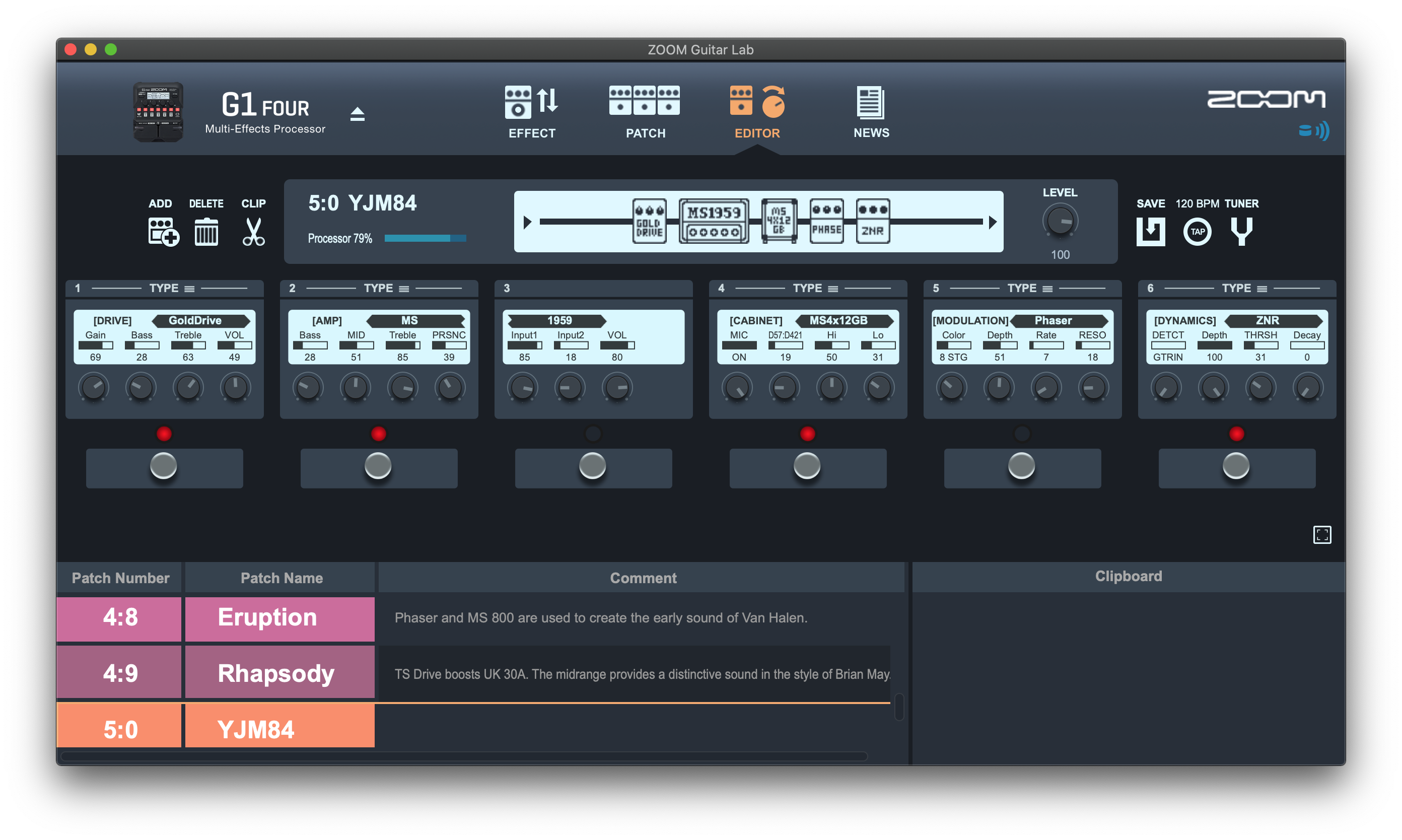1402x840 pixels.
Task: Open the EDITOR tab
Action: tap(757, 113)
